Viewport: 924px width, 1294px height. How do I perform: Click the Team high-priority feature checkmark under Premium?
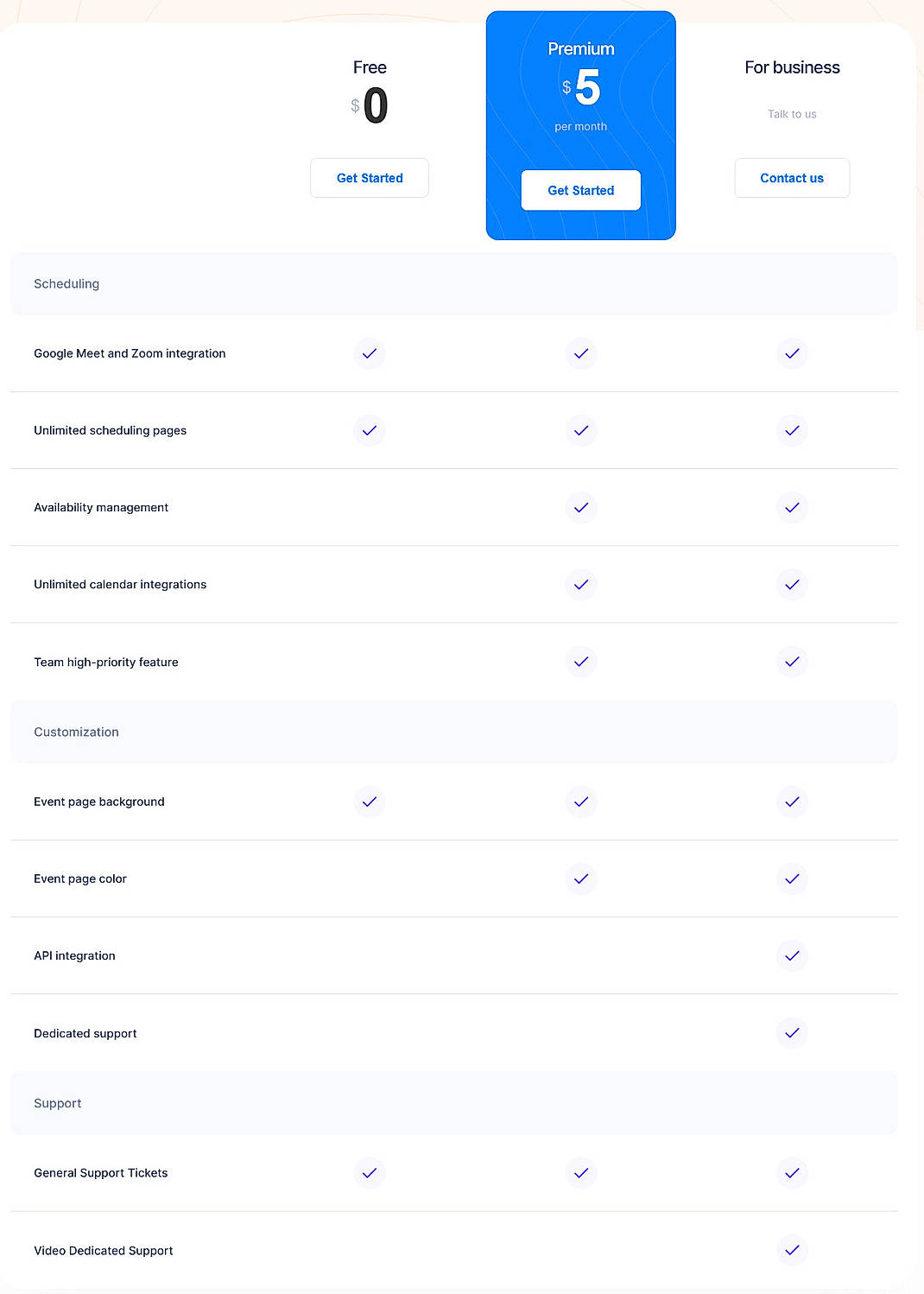pos(580,662)
